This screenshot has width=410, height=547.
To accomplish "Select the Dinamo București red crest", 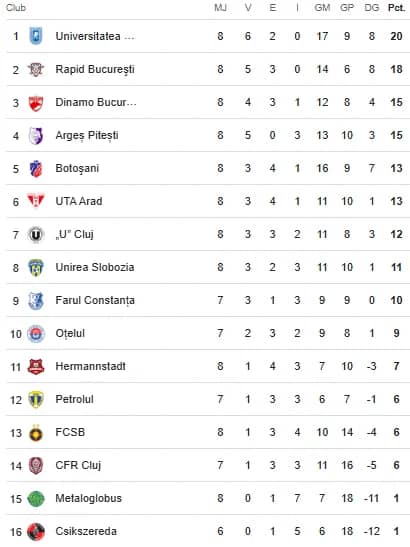I will [36, 102].
